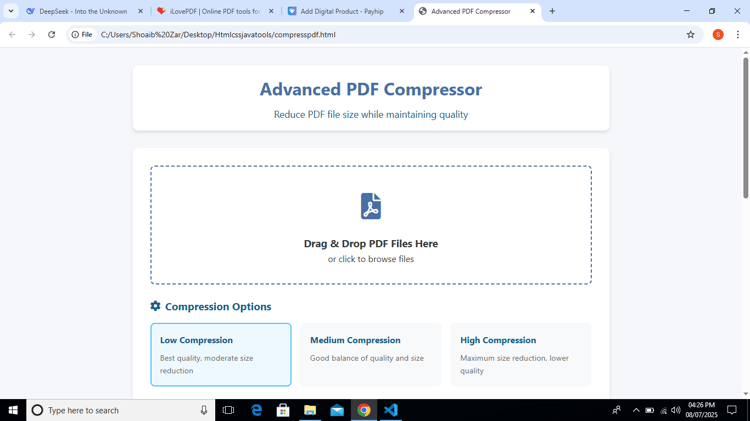Open a new browser tab
Screen dimensions: 750x421
coord(552,11)
